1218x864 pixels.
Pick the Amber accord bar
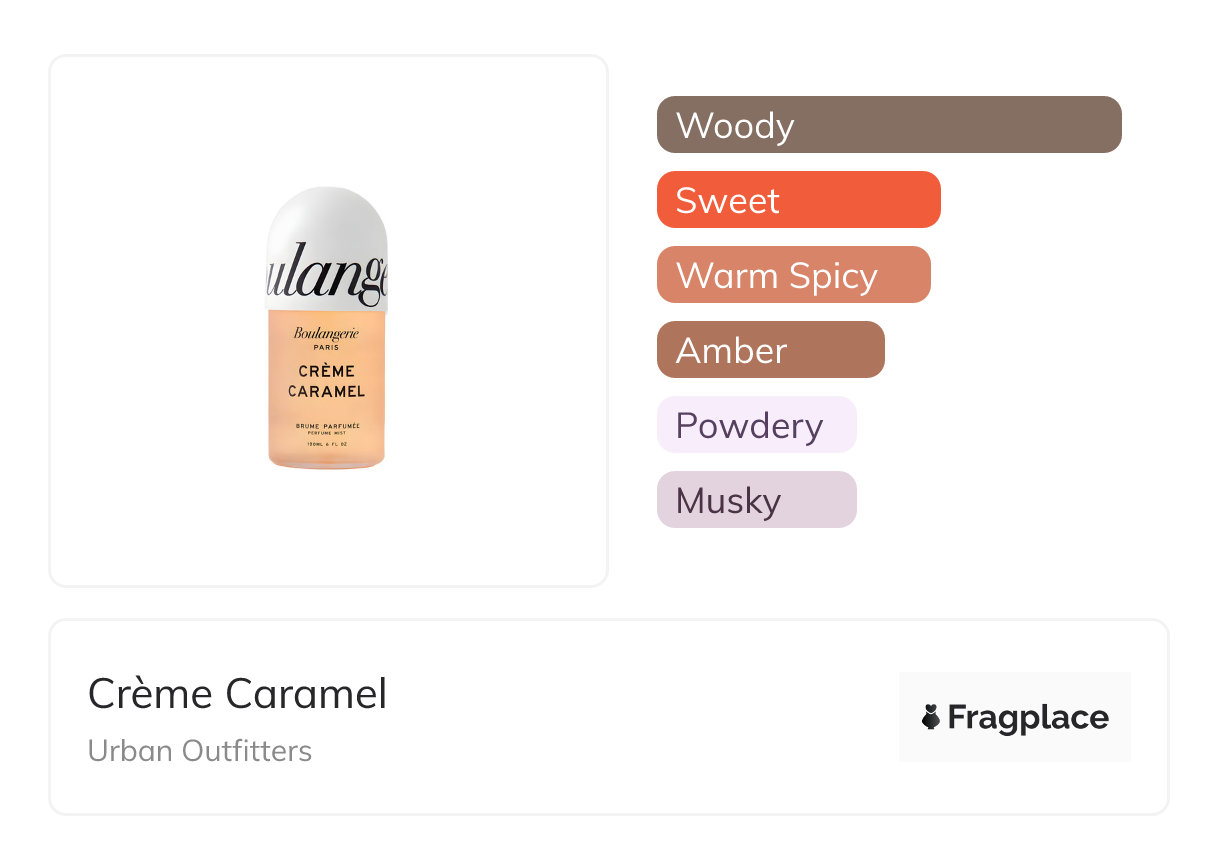(770, 350)
